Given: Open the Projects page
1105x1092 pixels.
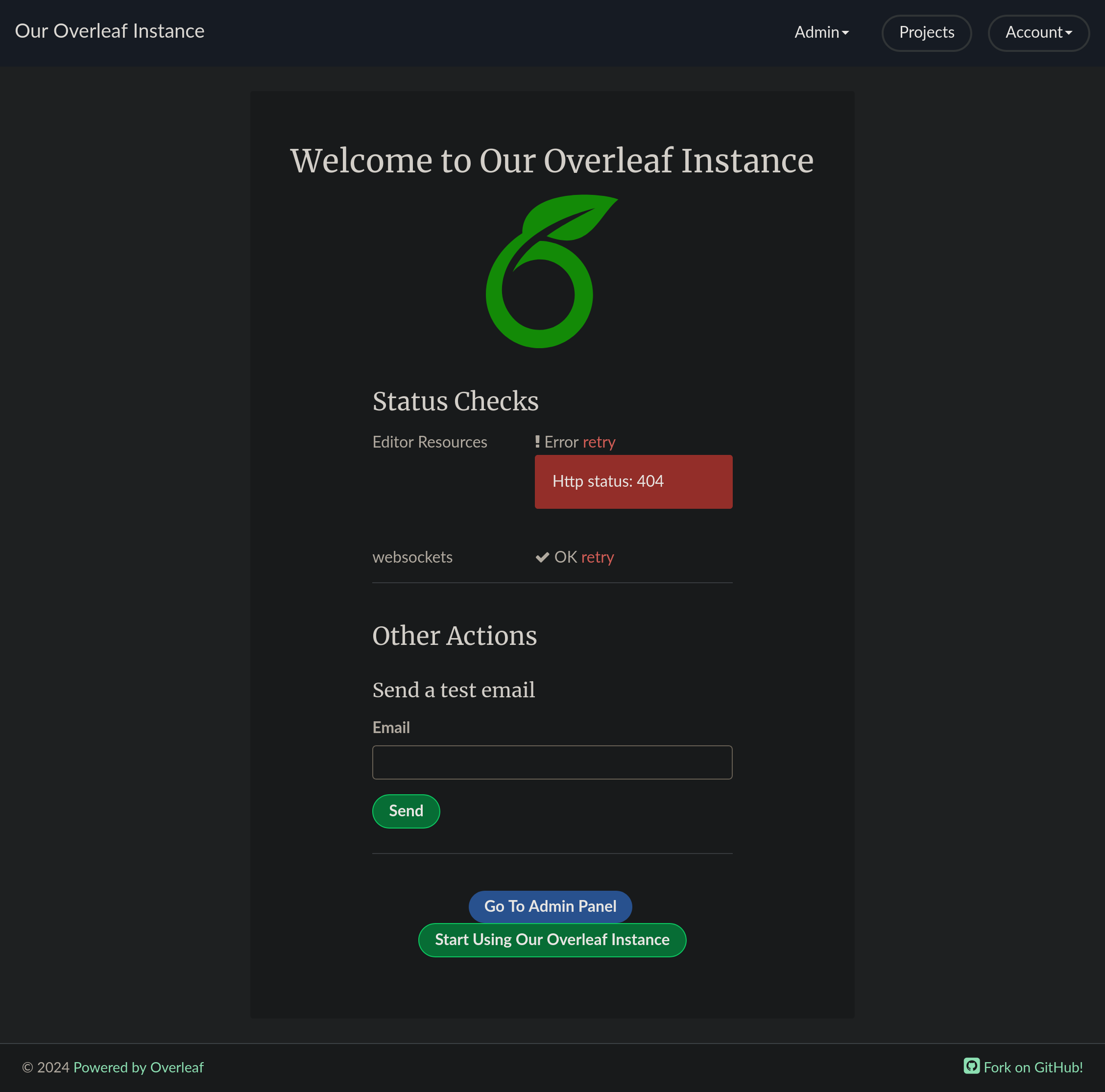Looking at the screenshot, I should coord(926,33).
